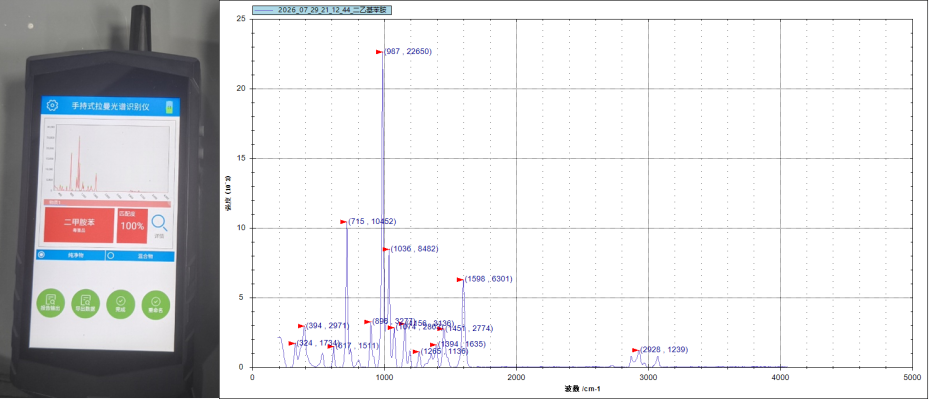Select the 纯净物 pure substance radio option
This screenshot has height=399, width=929.
pos(71,256)
